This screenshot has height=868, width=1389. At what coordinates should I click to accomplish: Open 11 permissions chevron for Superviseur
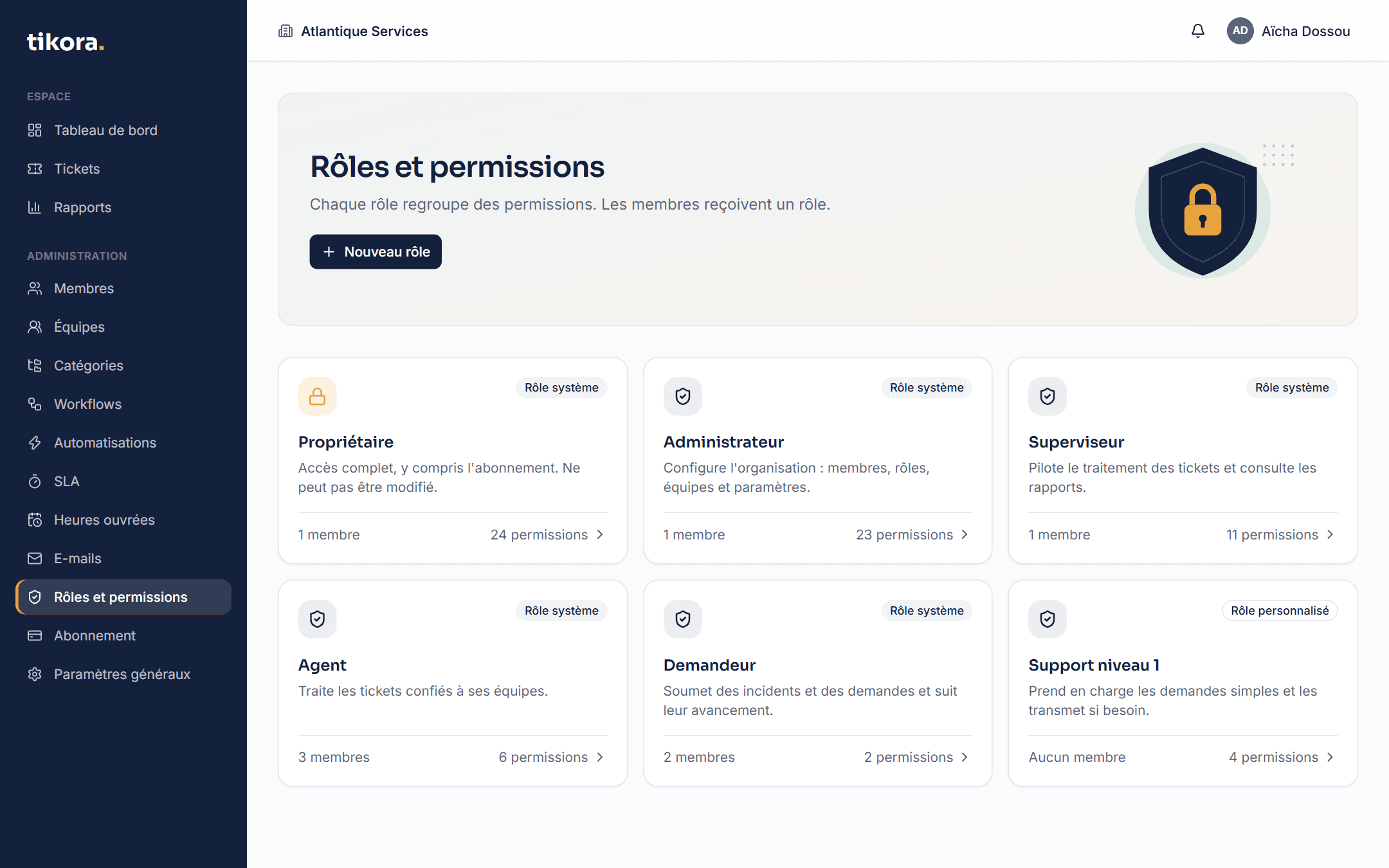1330,535
